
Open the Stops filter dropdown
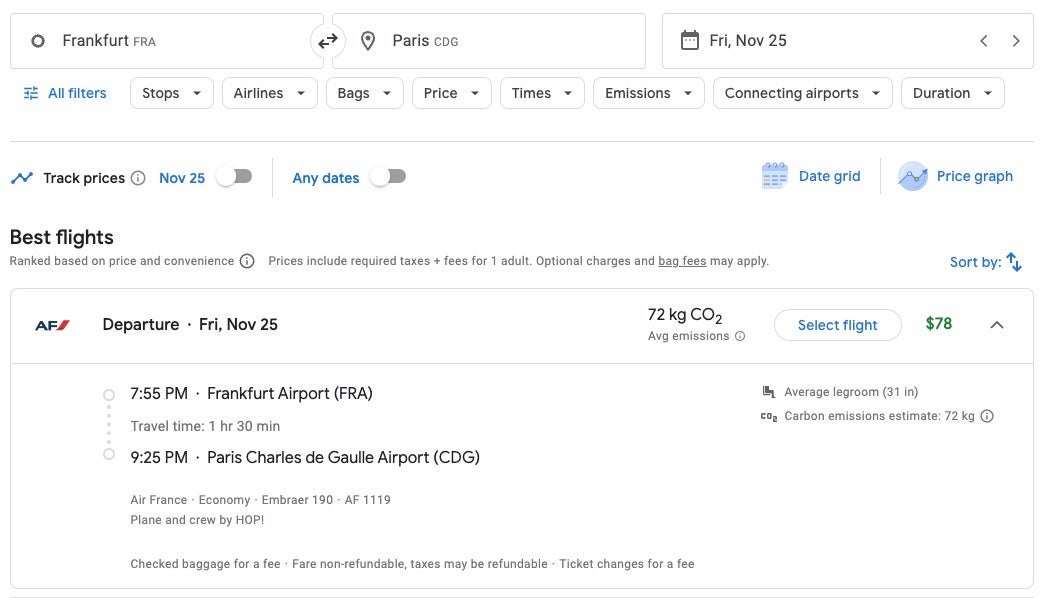(171, 93)
